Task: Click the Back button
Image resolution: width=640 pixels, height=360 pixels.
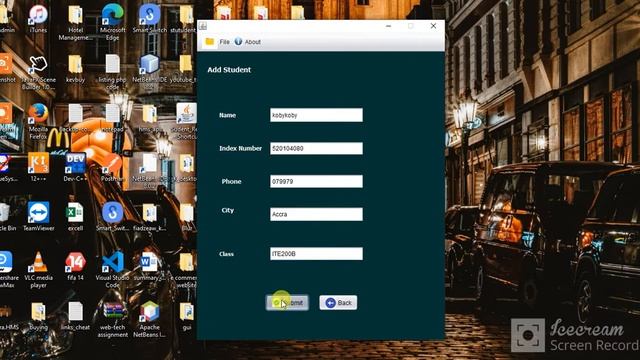Action: coord(338,302)
